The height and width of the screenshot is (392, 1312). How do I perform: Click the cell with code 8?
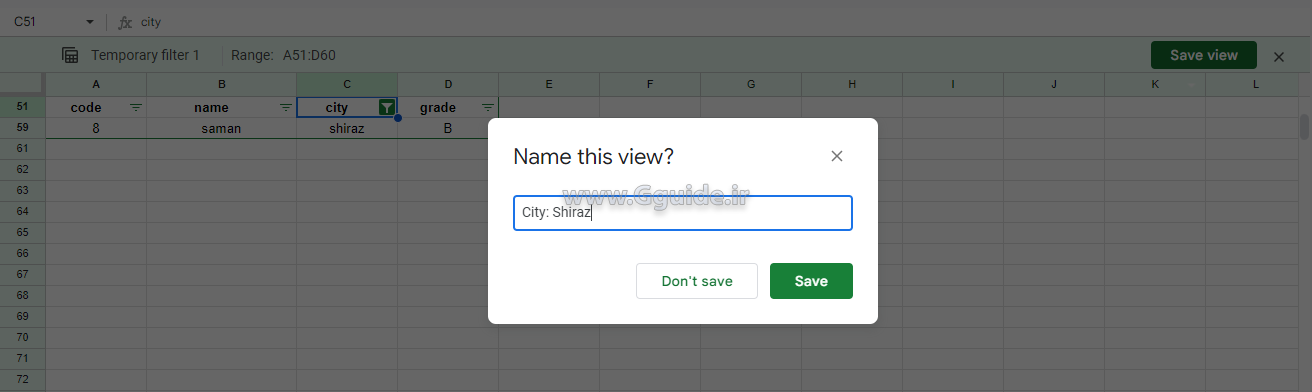pos(96,128)
